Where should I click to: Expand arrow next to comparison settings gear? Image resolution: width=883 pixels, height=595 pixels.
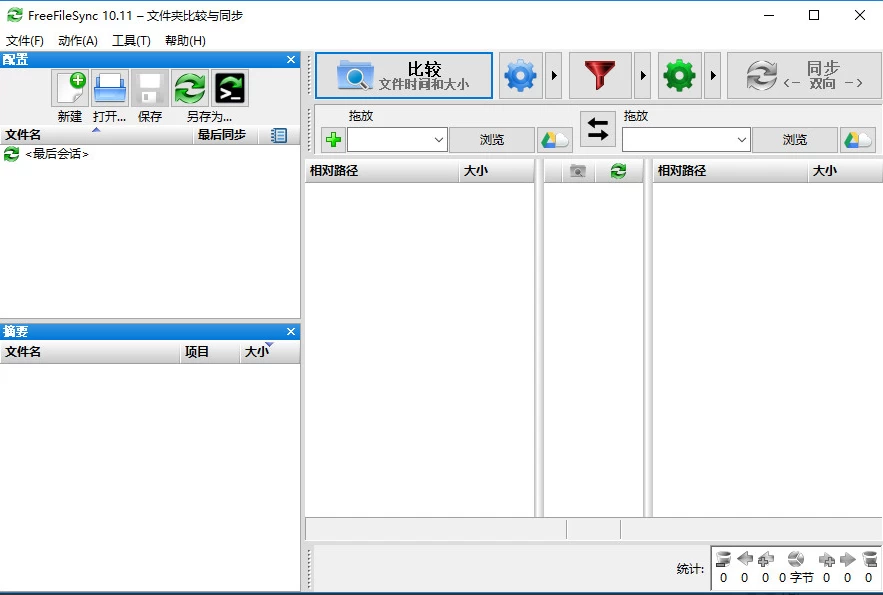pos(554,76)
